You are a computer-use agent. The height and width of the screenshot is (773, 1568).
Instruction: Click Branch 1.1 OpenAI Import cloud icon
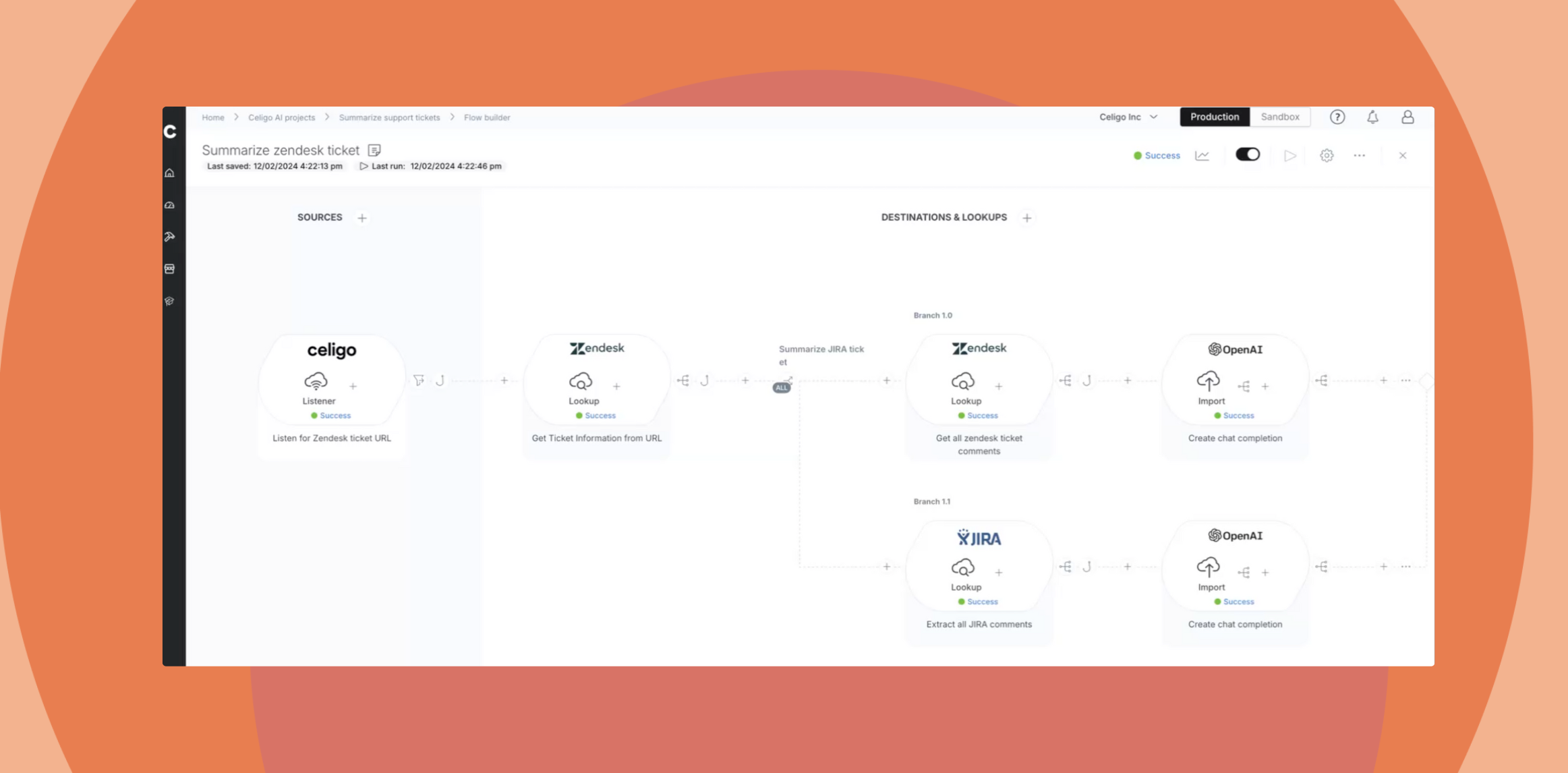coord(1209,567)
